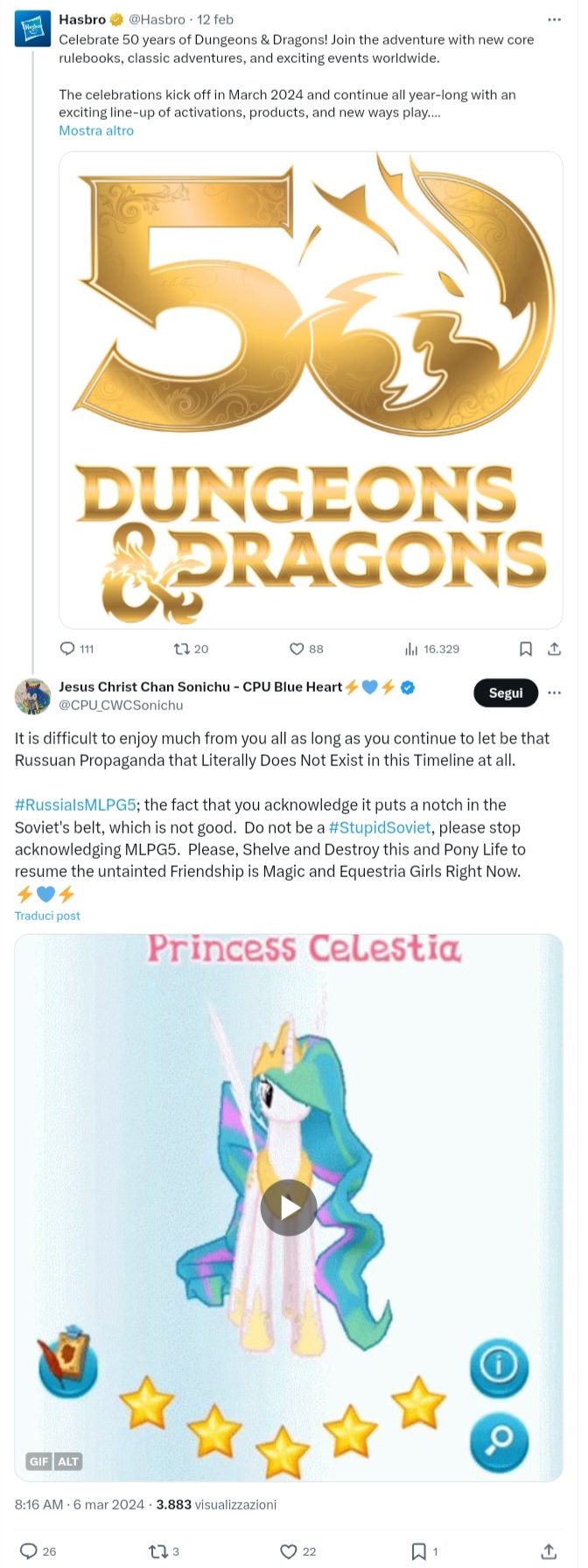Open the Hasbro profile avatar

click(32, 29)
